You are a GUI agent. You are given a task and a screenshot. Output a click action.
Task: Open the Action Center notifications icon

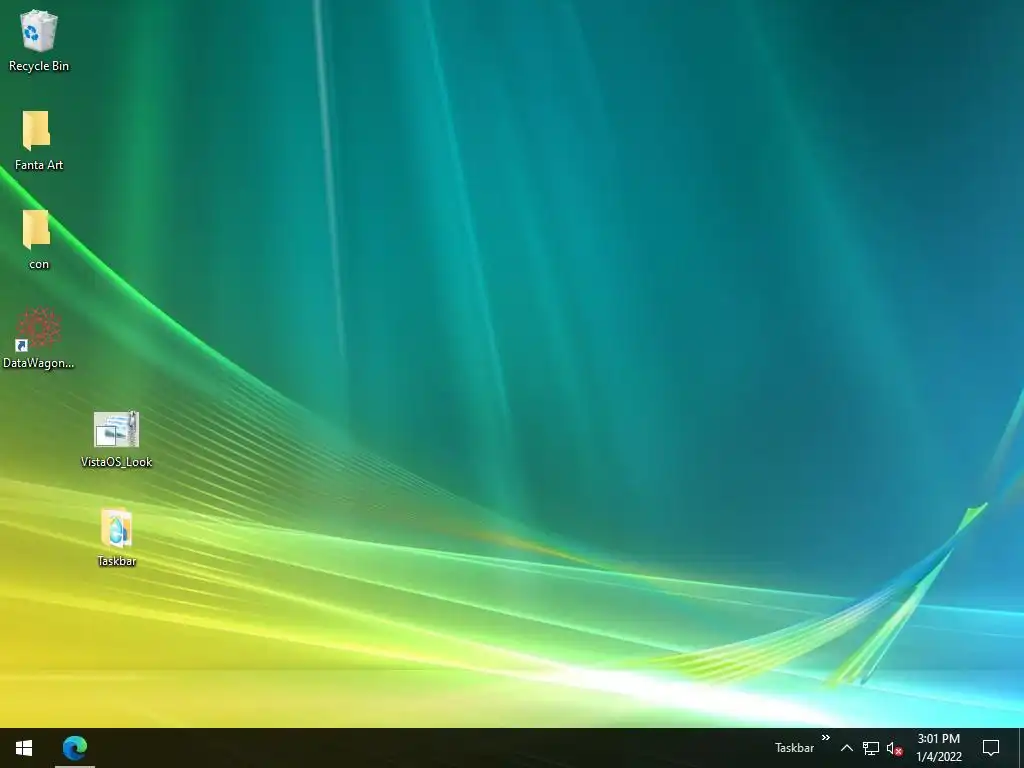coord(991,748)
